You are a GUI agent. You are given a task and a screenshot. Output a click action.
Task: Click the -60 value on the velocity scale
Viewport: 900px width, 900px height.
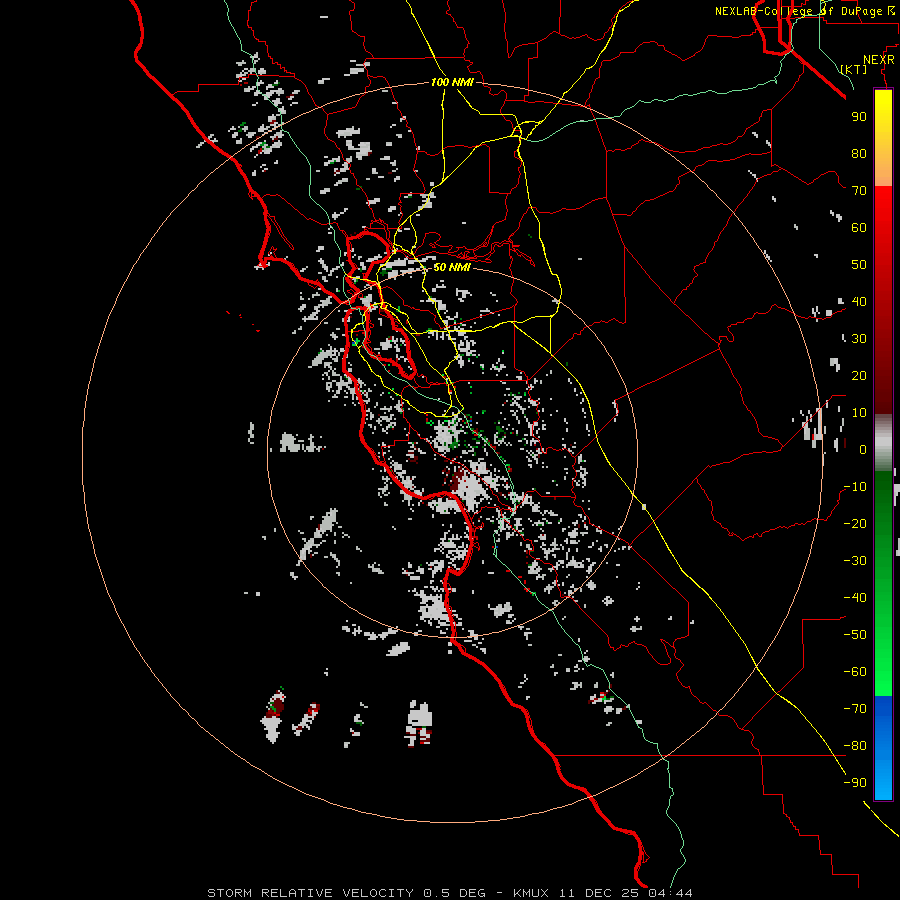click(x=855, y=672)
